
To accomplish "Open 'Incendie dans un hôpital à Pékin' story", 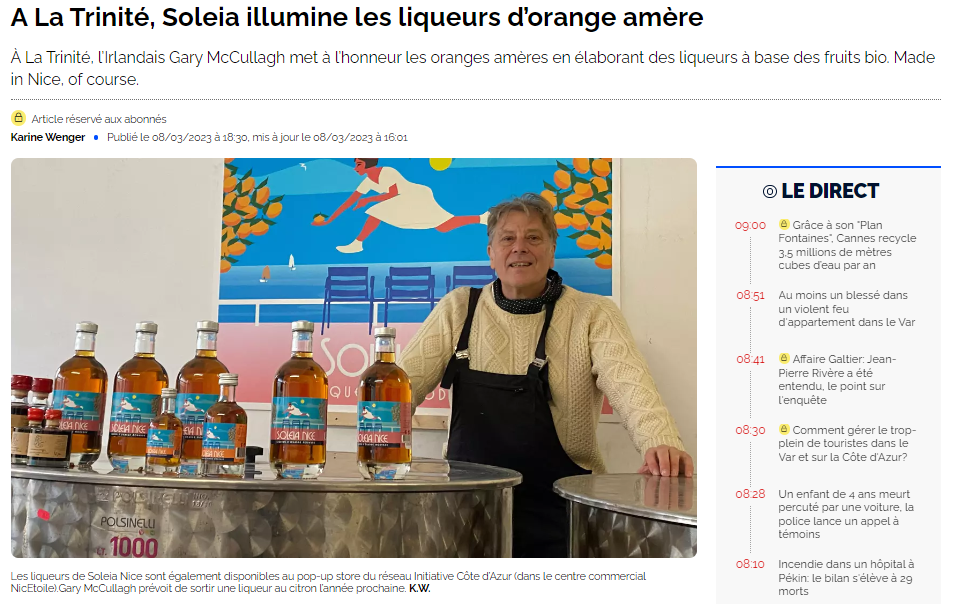I will tap(846, 577).
